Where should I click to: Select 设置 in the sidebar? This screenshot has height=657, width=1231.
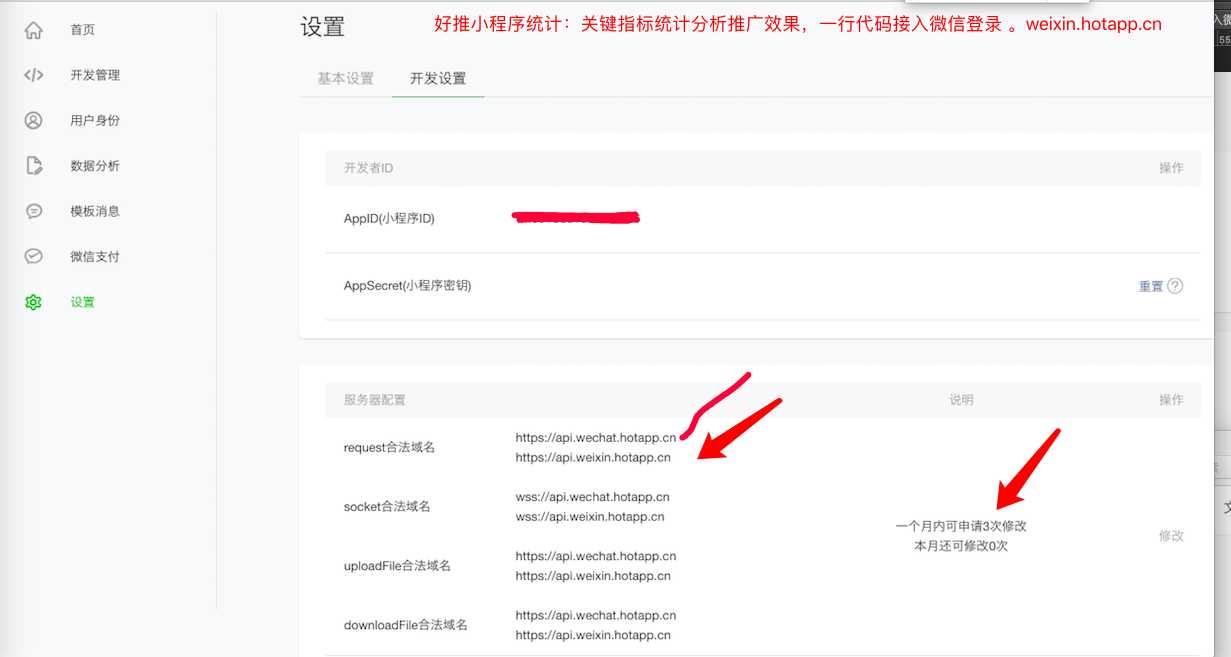[x=83, y=302]
